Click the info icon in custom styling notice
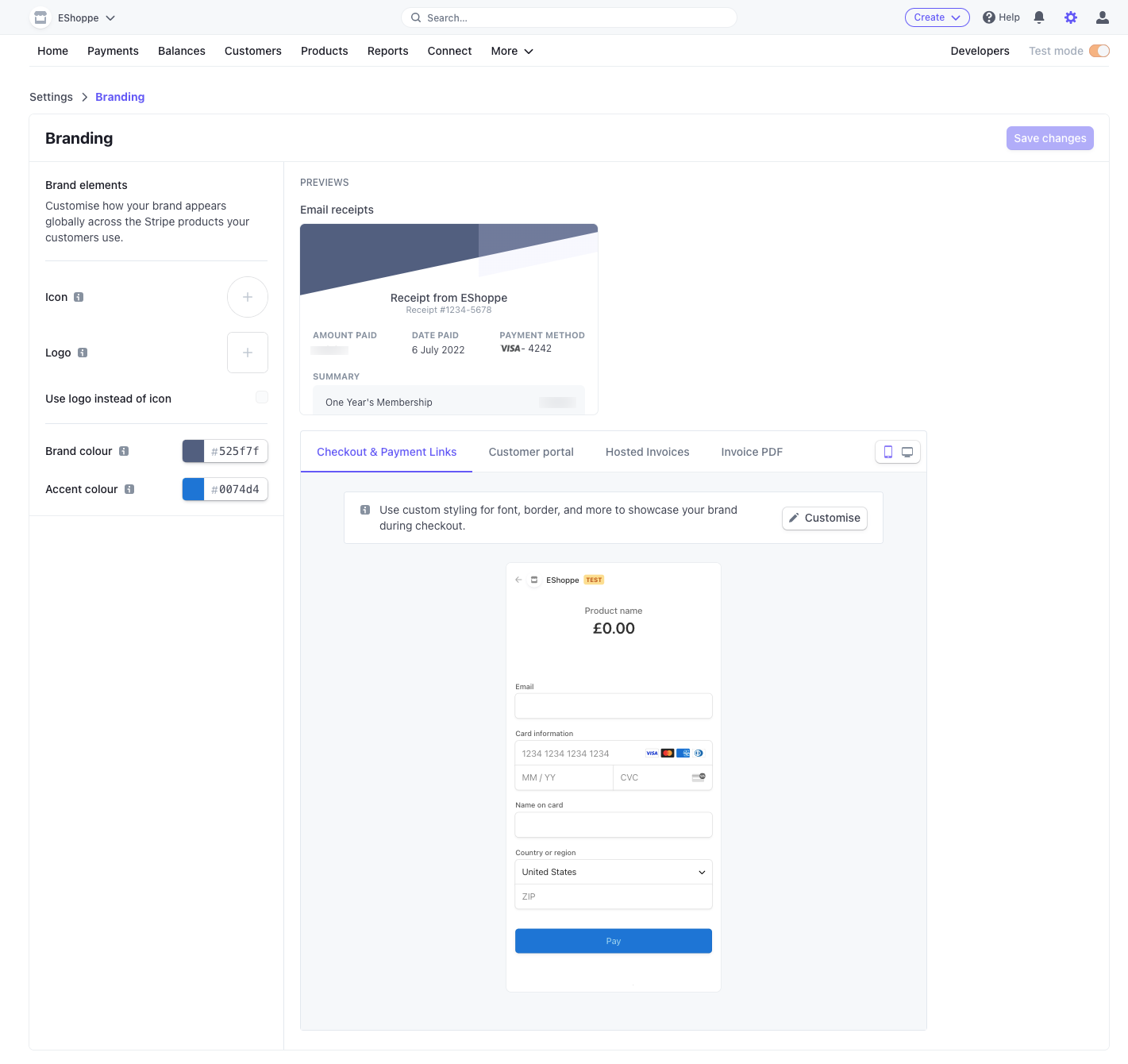1128x1064 pixels. pos(365,510)
